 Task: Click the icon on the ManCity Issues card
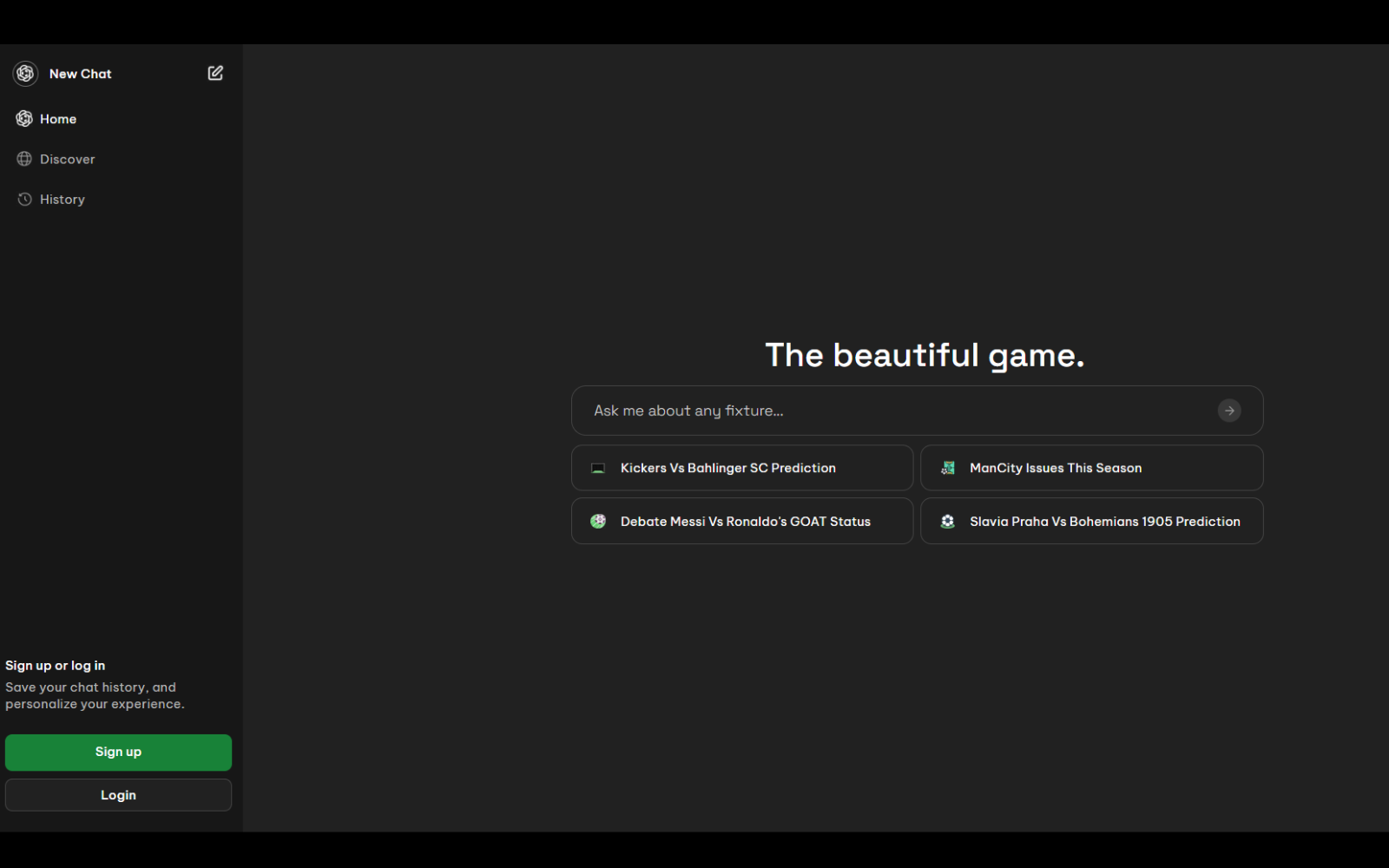(x=948, y=468)
